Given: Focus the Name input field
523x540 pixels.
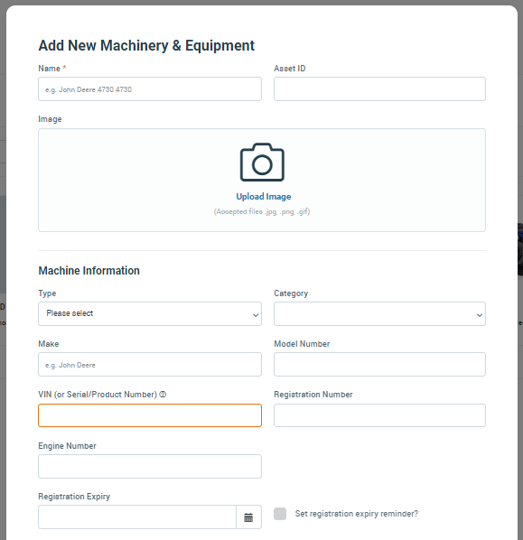Looking at the screenshot, I should [150, 89].
